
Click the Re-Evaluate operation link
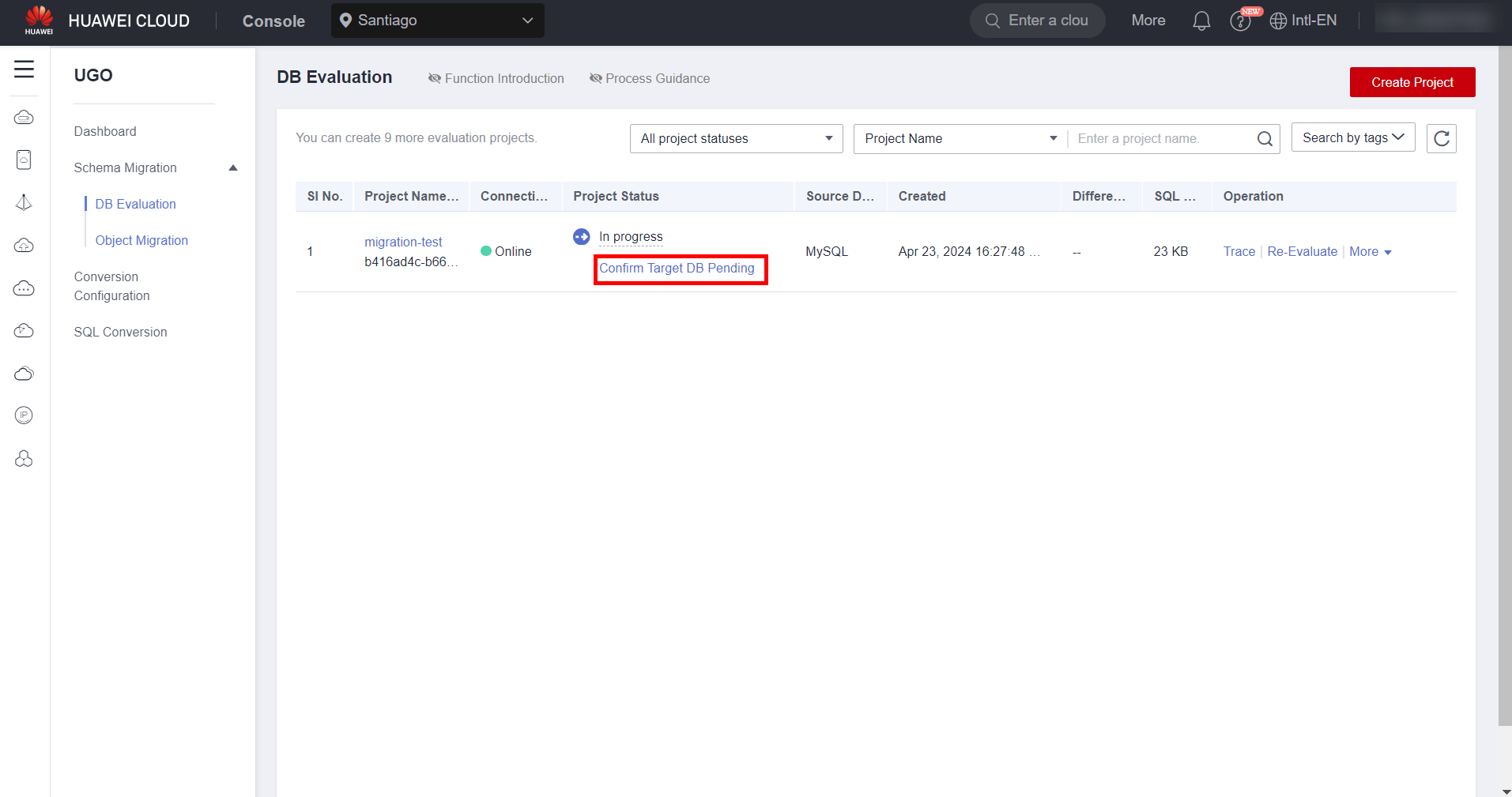pyautogui.click(x=1302, y=251)
